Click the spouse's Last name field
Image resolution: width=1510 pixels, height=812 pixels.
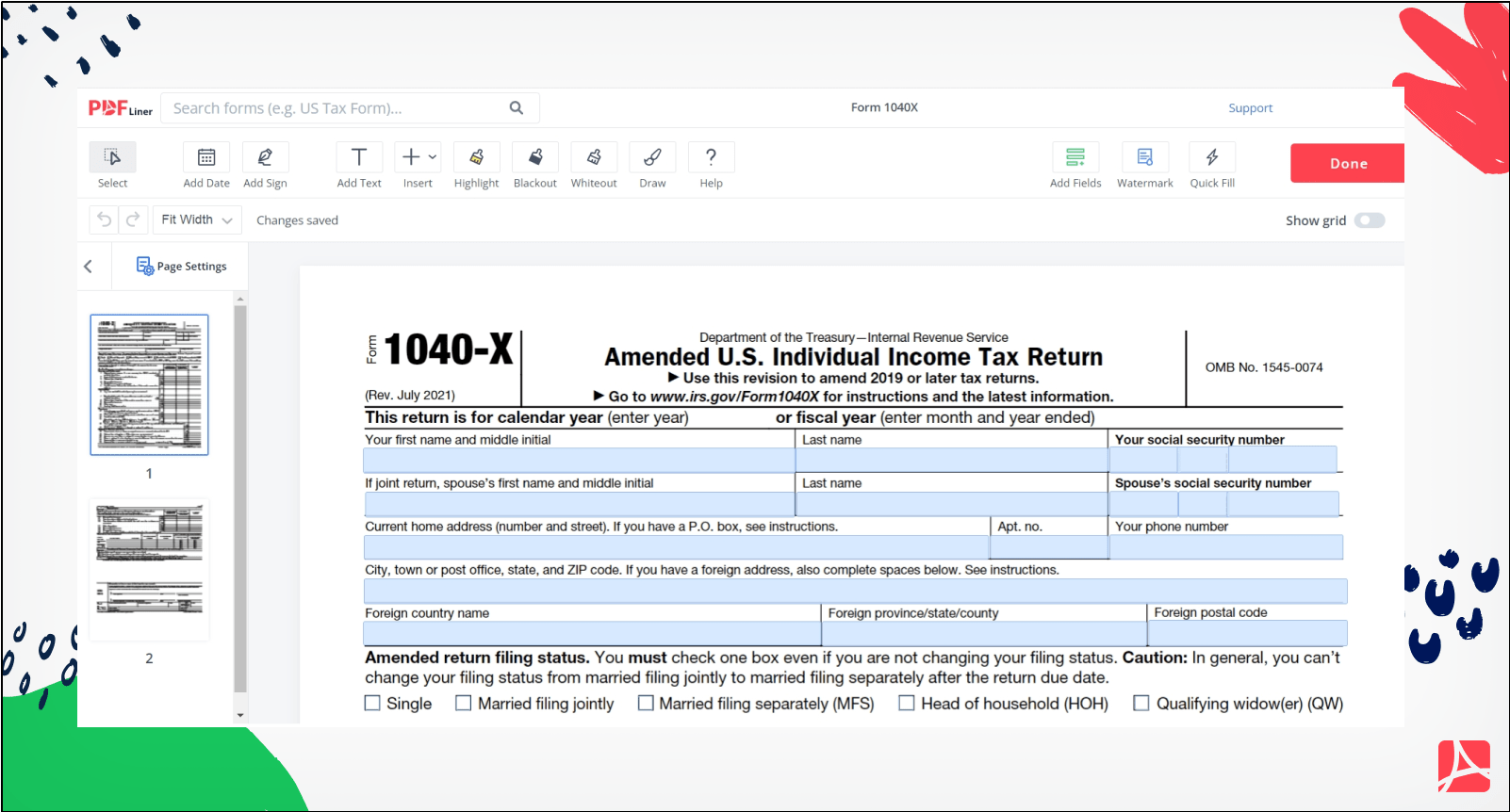[952, 504]
